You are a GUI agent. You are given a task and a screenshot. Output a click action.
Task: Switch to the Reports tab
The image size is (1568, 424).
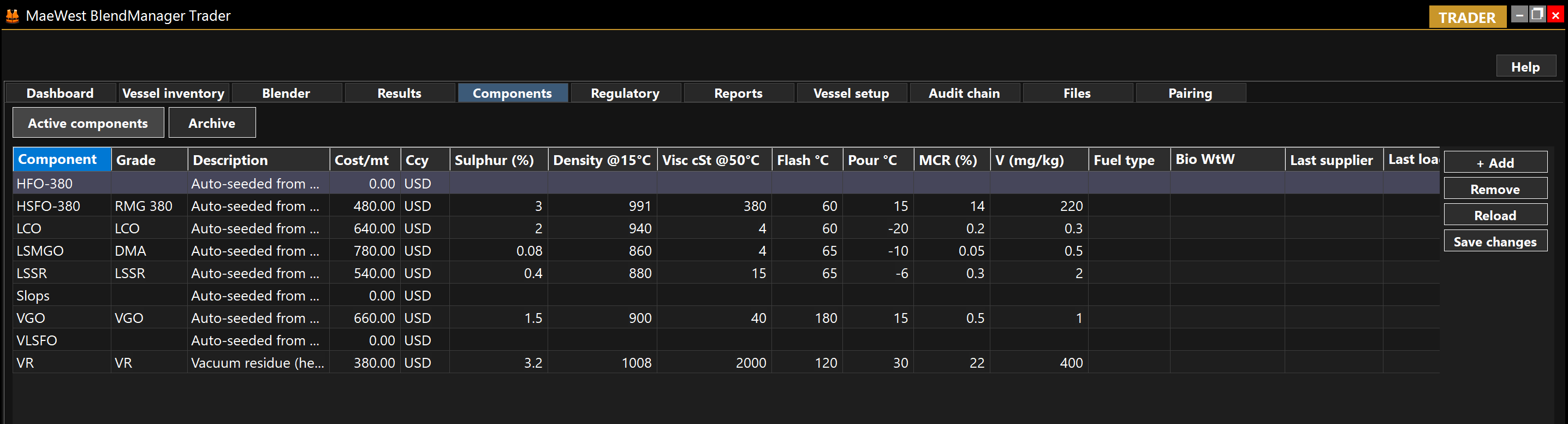click(738, 93)
